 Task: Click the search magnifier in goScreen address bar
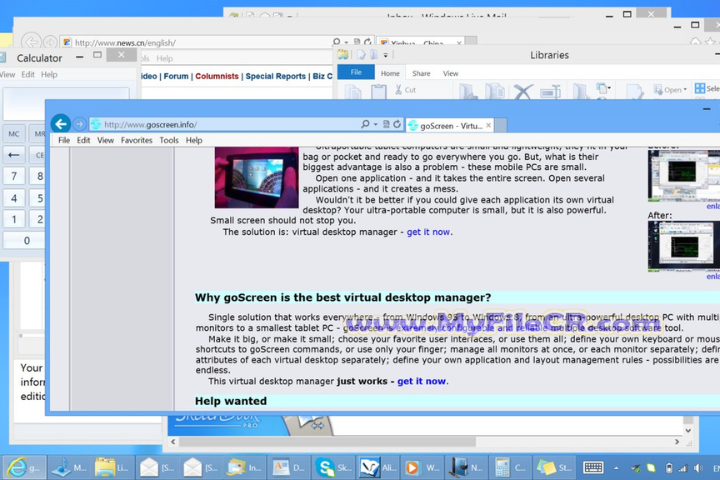coord(365,124)
